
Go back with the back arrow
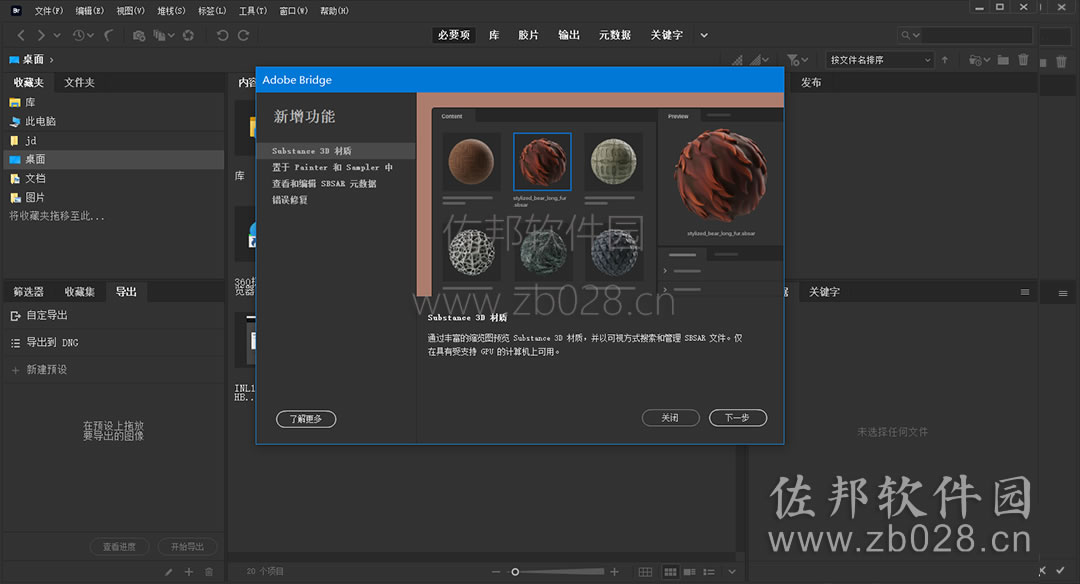pos(21,35)
